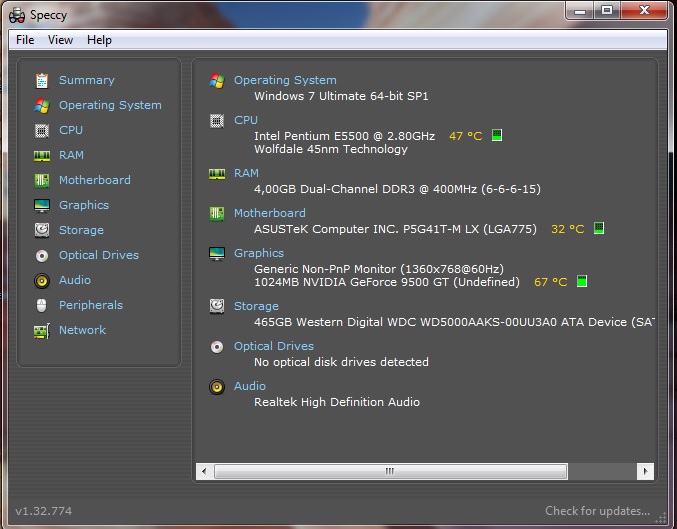Click the Motherboard icon in the sidebar

click(42, 181)
